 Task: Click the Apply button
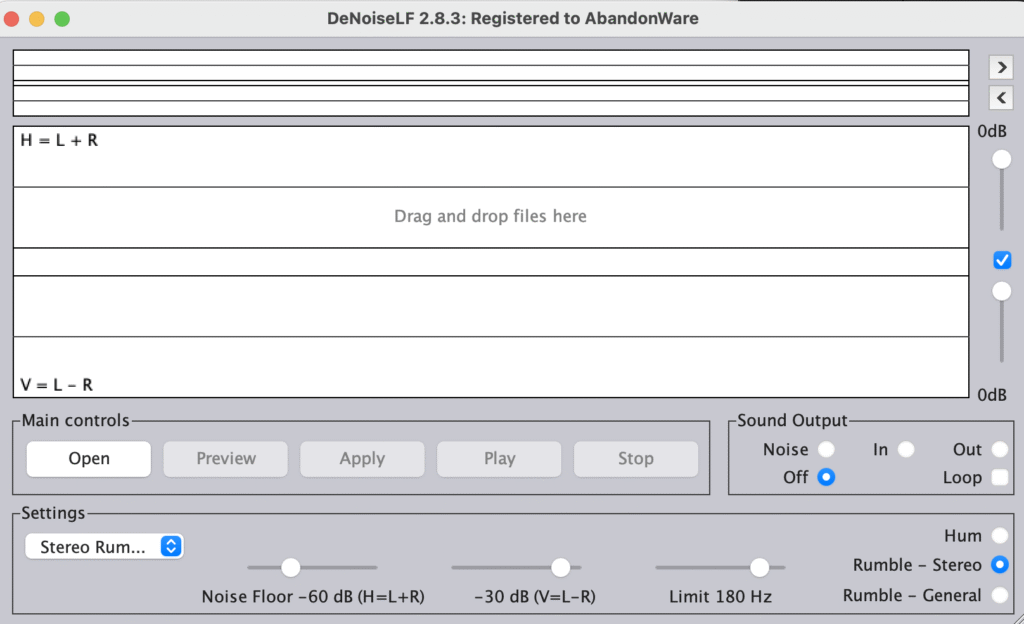pyautogui.click(x=362, y=458)
